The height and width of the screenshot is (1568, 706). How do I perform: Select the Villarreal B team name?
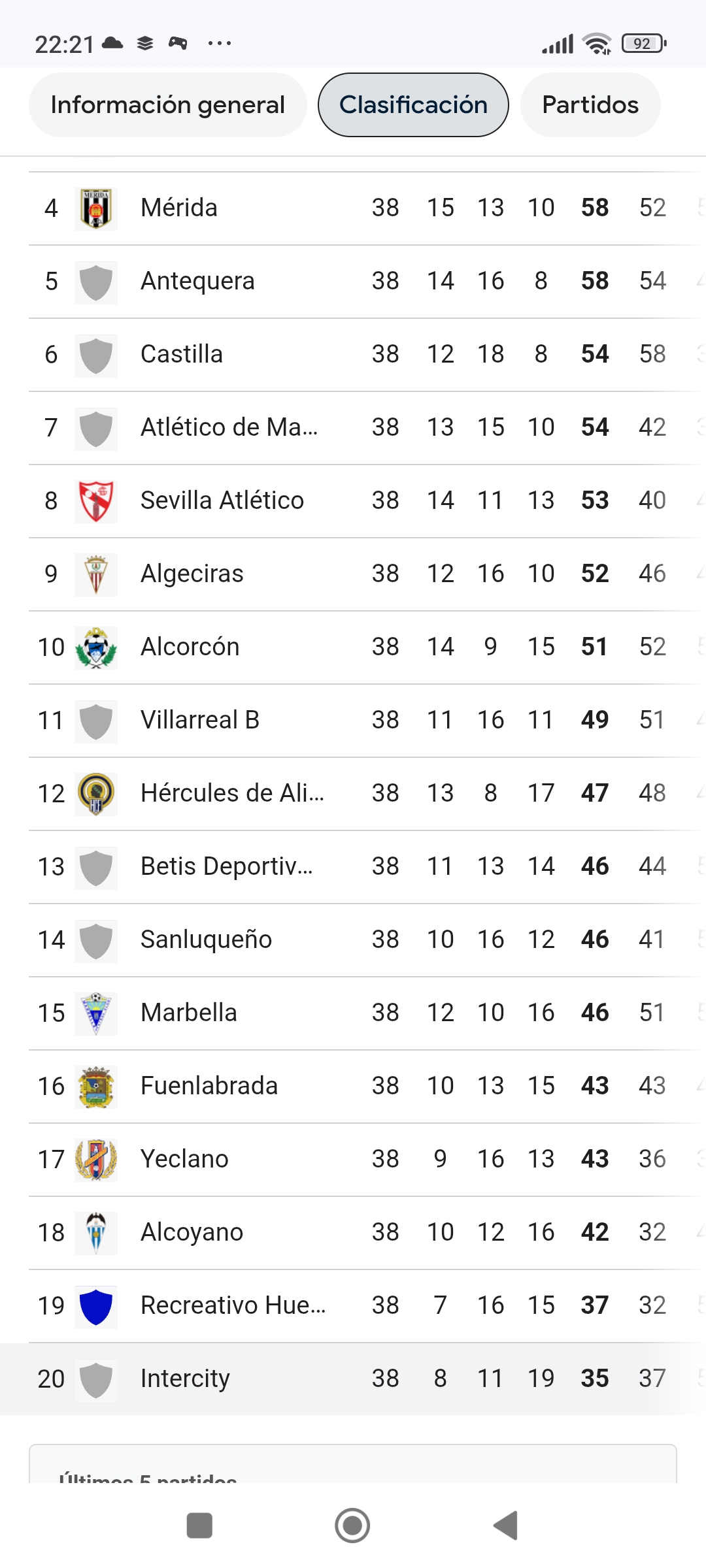click(200, 720)
